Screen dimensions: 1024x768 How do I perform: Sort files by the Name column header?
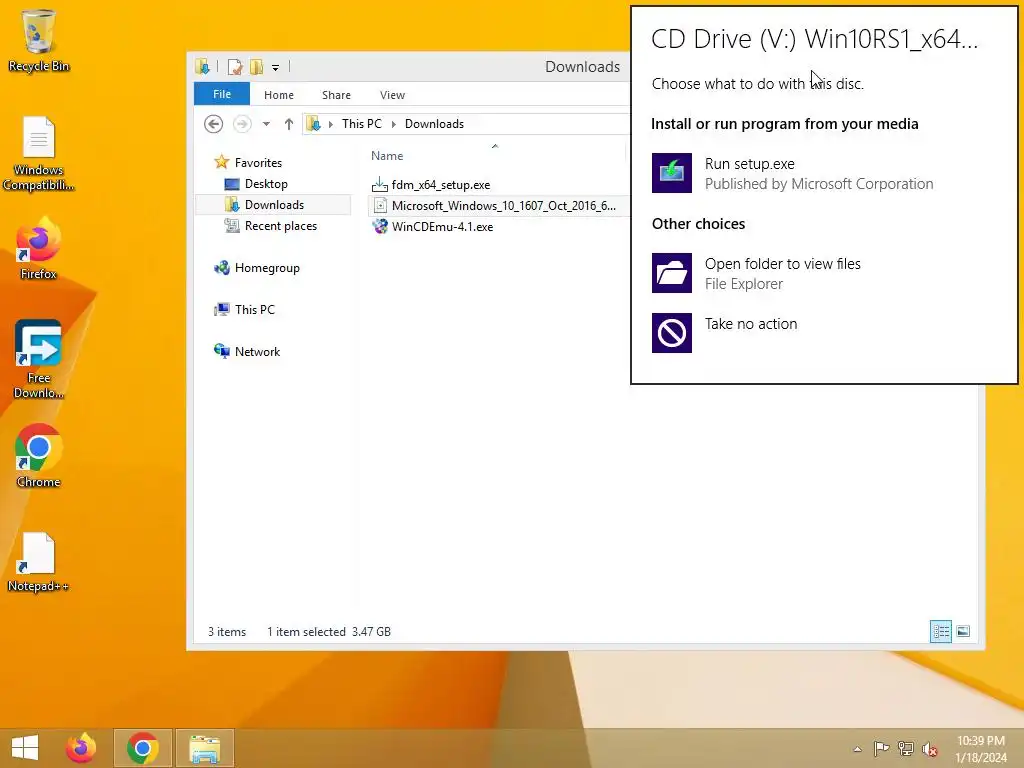point(387,155)
